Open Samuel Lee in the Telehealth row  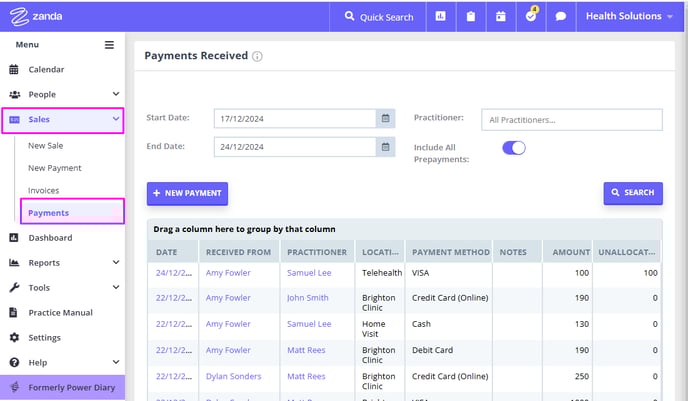[x=309, y=273]
